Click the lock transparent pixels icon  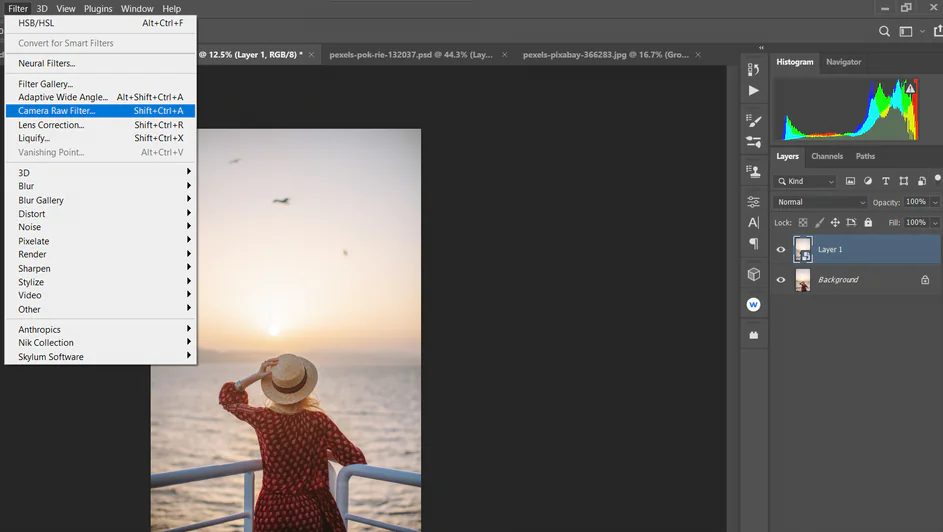803,223
